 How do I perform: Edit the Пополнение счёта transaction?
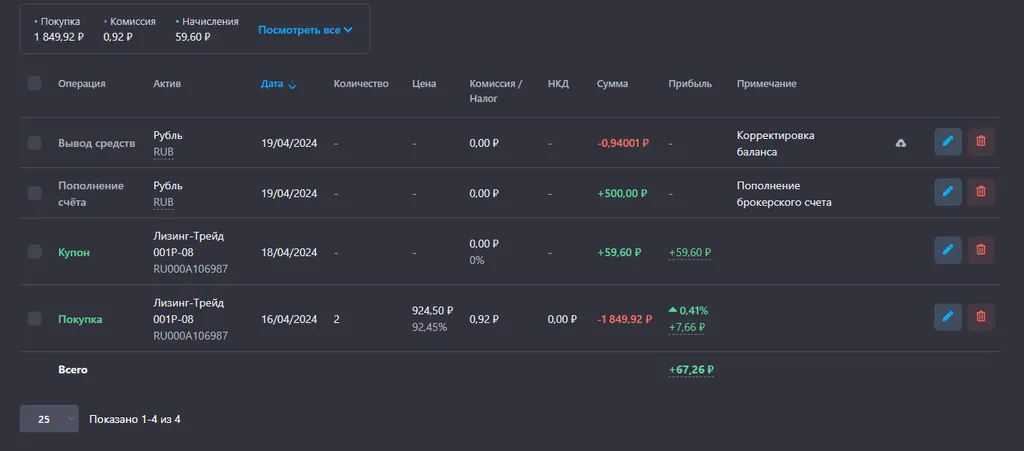[947, 192]
